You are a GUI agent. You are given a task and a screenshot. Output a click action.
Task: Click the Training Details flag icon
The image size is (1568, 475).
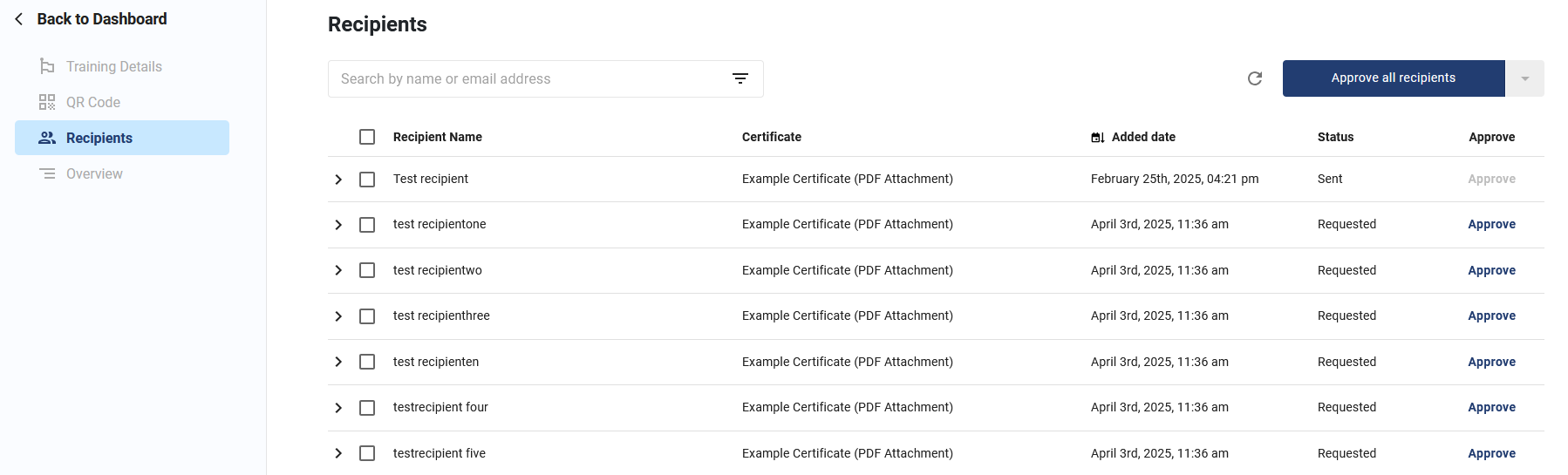tap(47, 66)
